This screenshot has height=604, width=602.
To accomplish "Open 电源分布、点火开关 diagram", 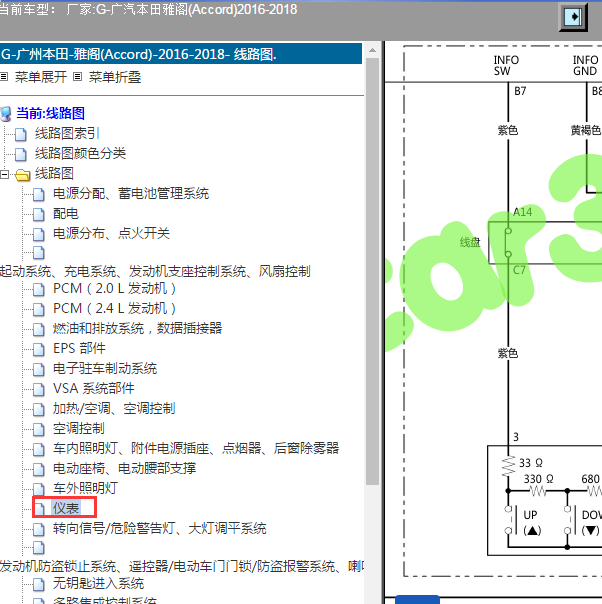I will click(x=111, y=233).
